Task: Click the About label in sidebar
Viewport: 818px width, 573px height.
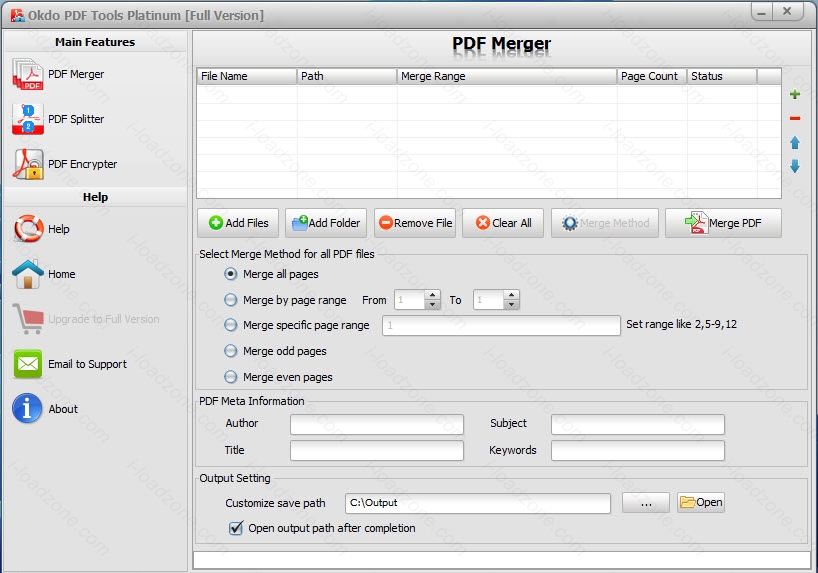Action: (63, 409)
